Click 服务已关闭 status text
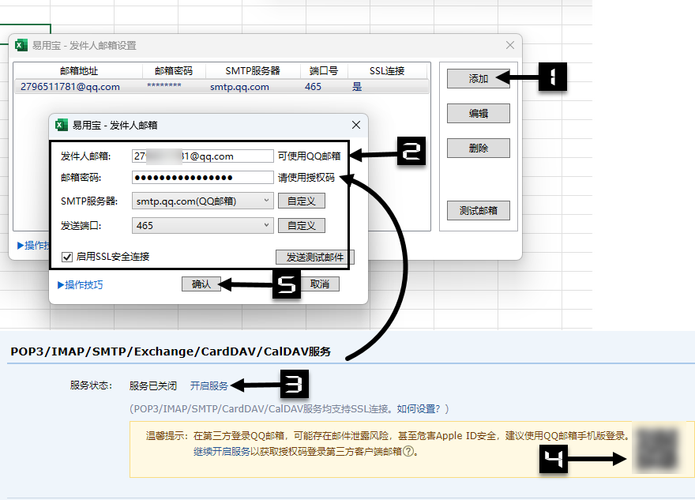 point(153,386)
